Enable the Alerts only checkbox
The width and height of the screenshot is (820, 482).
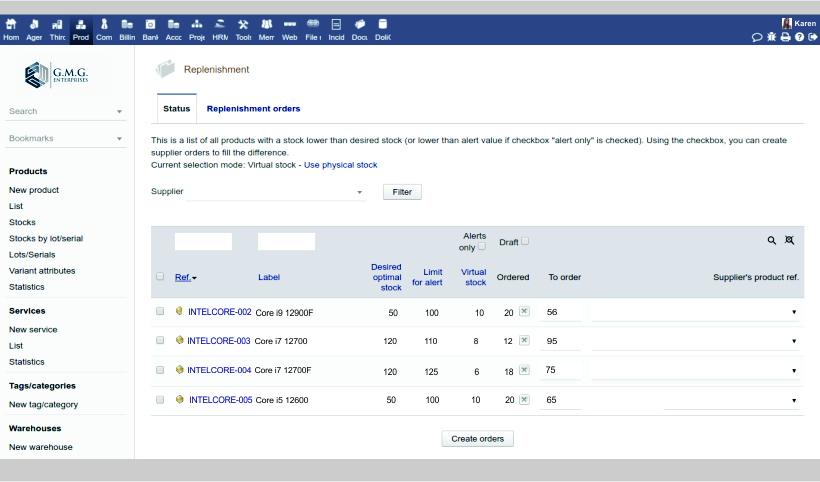click(482, 247)
